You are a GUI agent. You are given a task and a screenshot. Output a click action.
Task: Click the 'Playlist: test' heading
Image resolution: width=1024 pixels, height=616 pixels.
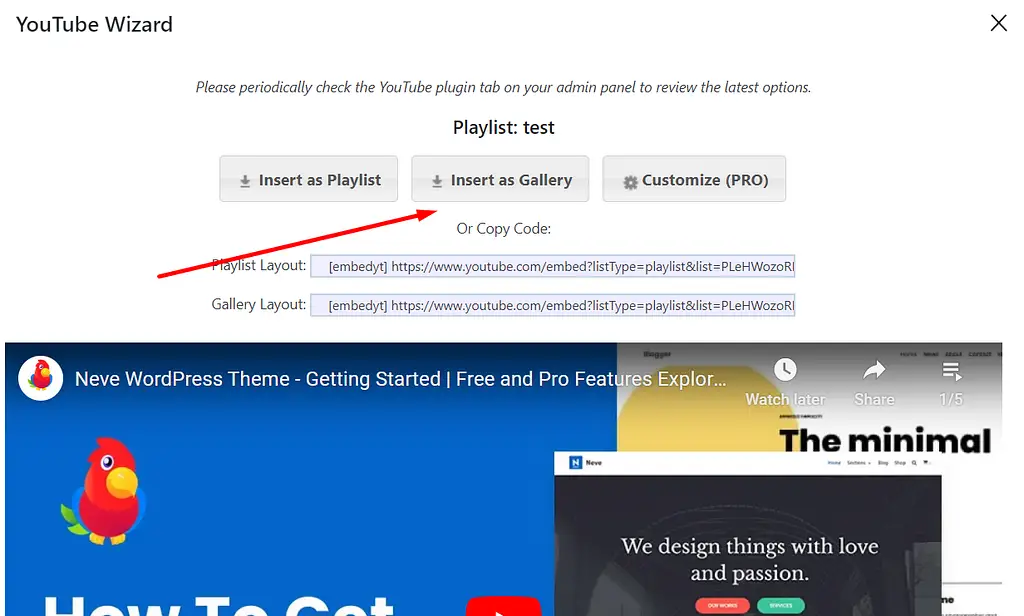pos(503,128)
